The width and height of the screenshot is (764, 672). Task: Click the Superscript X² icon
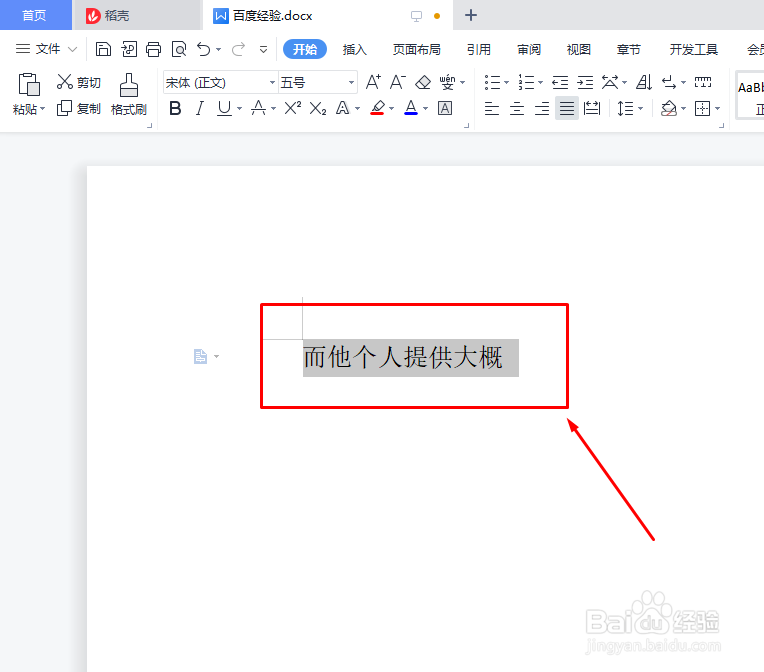pyautogui.click(x=293, y=108)
